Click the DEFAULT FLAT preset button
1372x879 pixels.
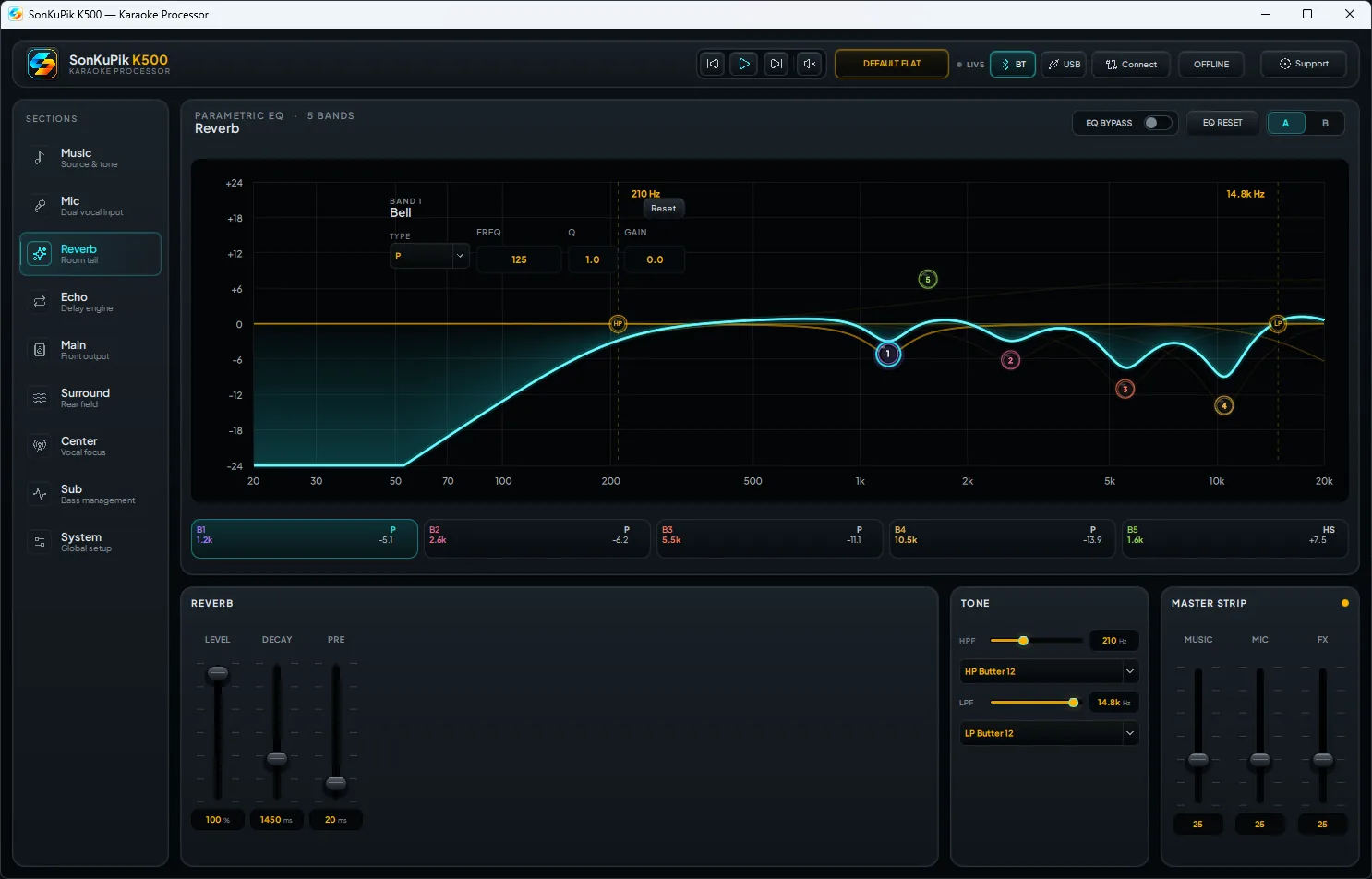pos(892,64)
